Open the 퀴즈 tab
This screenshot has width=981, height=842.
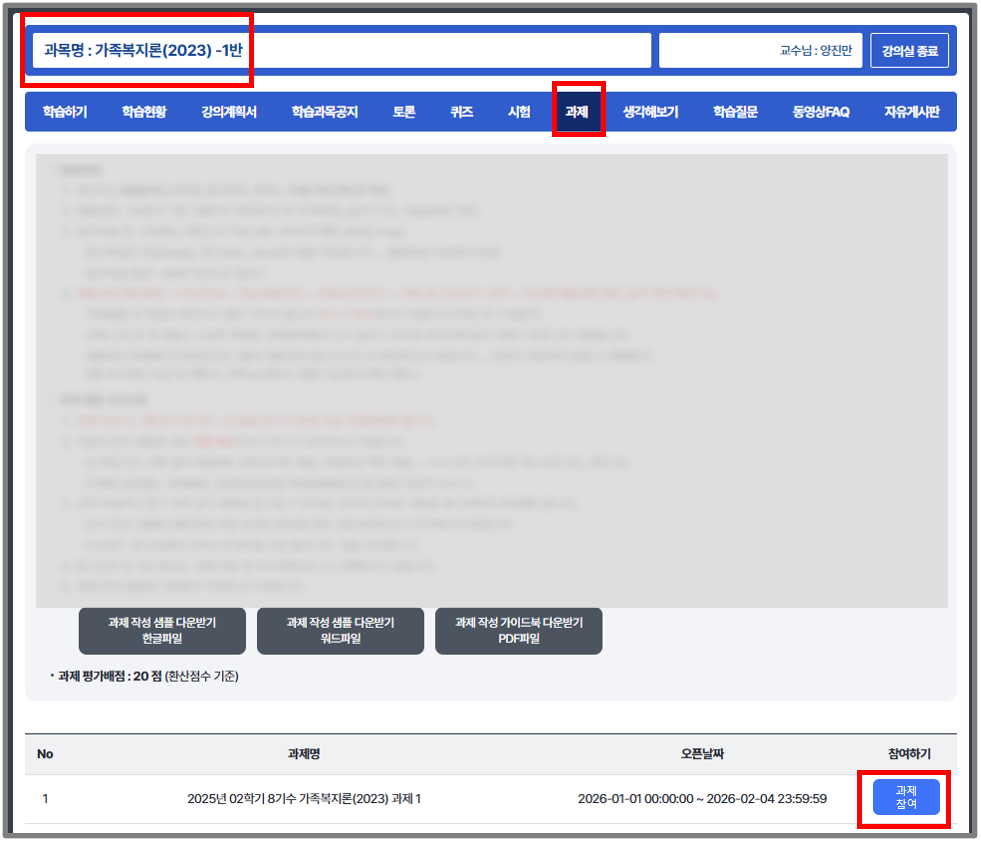tap(461, 112)
